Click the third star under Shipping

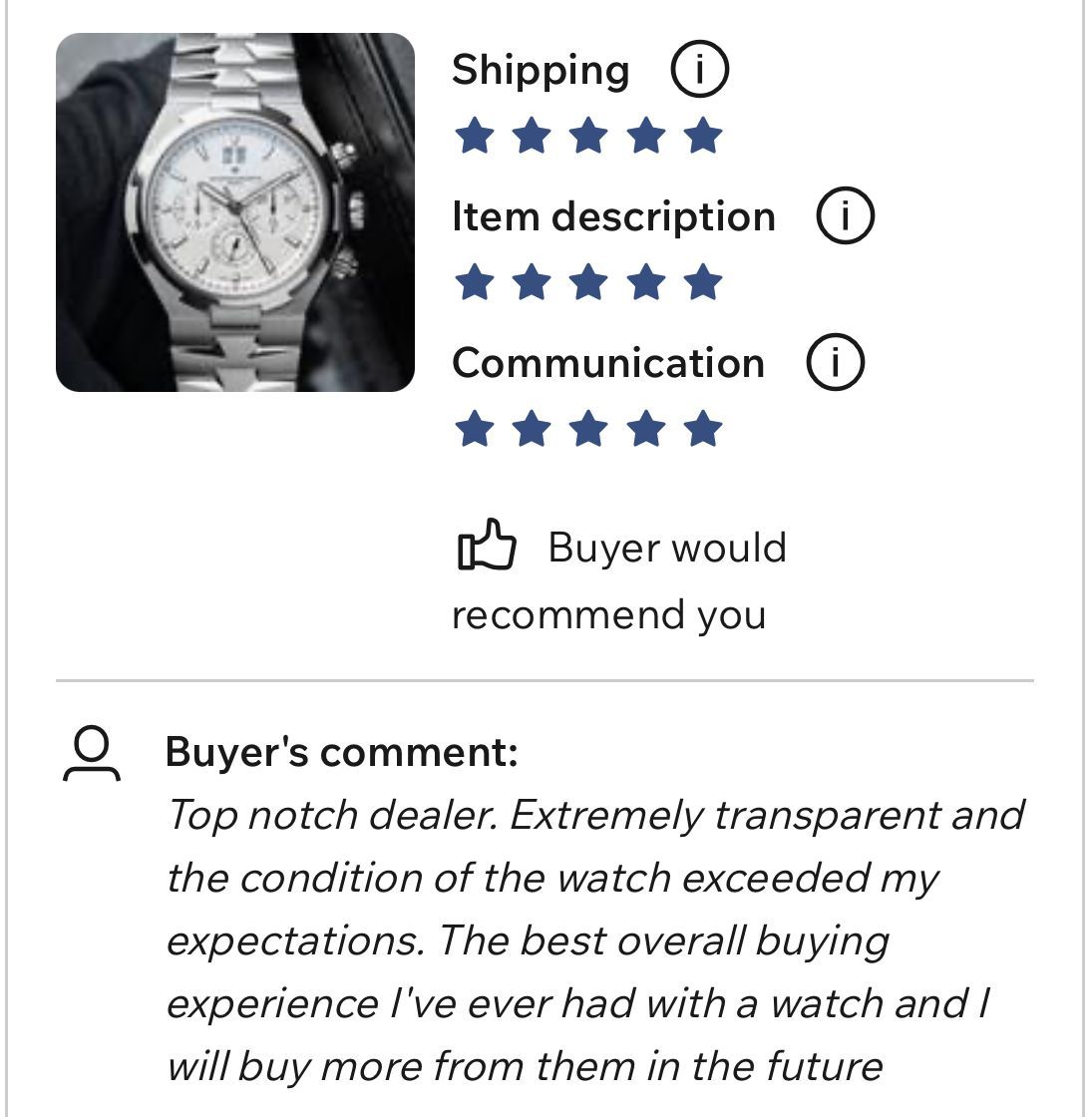click(x=588, y=136)
